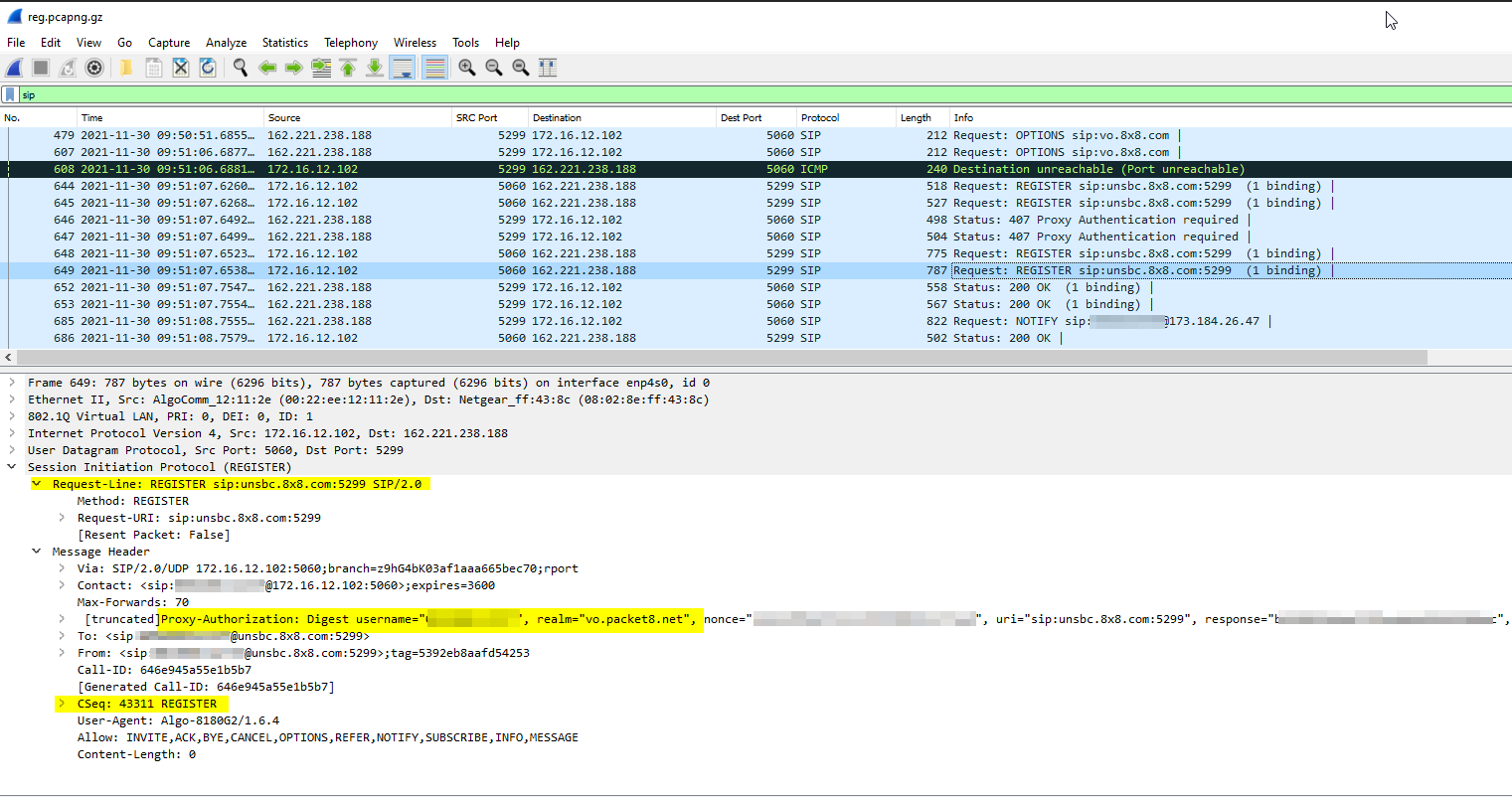Image resolution: width=1512 pixels, height=797 pixels.
Task: Expand the Frame 649 details
Action: coord(12,383)
